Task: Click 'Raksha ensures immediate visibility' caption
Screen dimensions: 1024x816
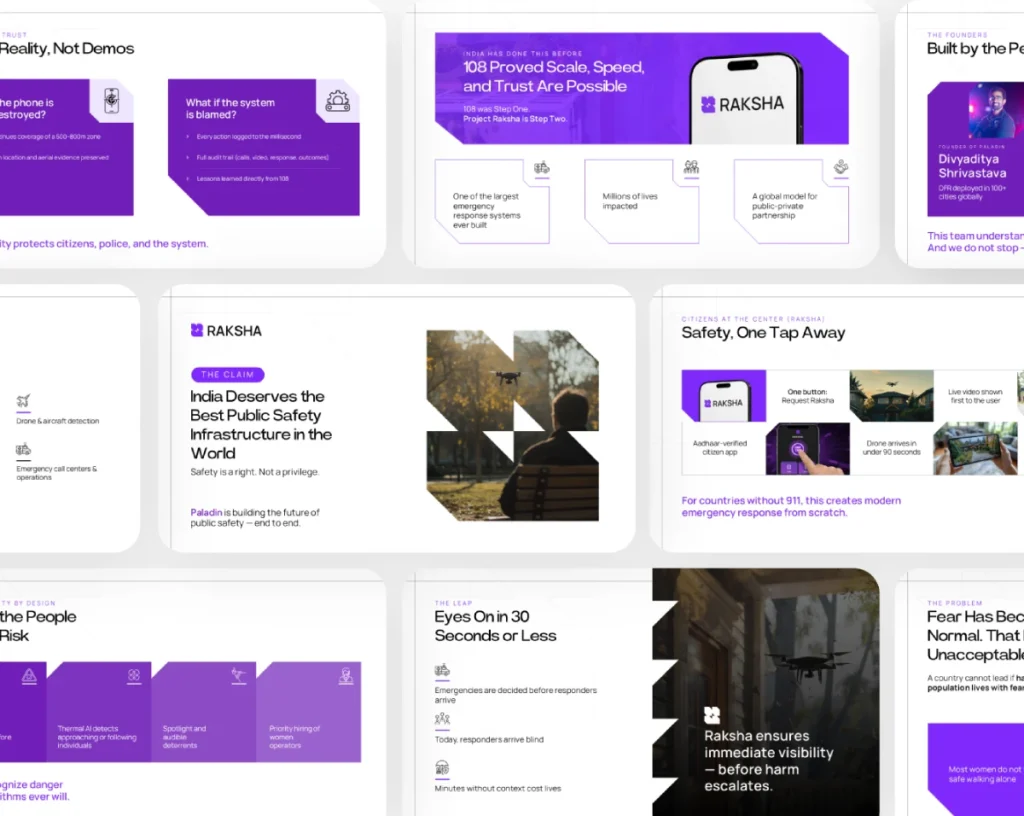Action: coord(769,761)
